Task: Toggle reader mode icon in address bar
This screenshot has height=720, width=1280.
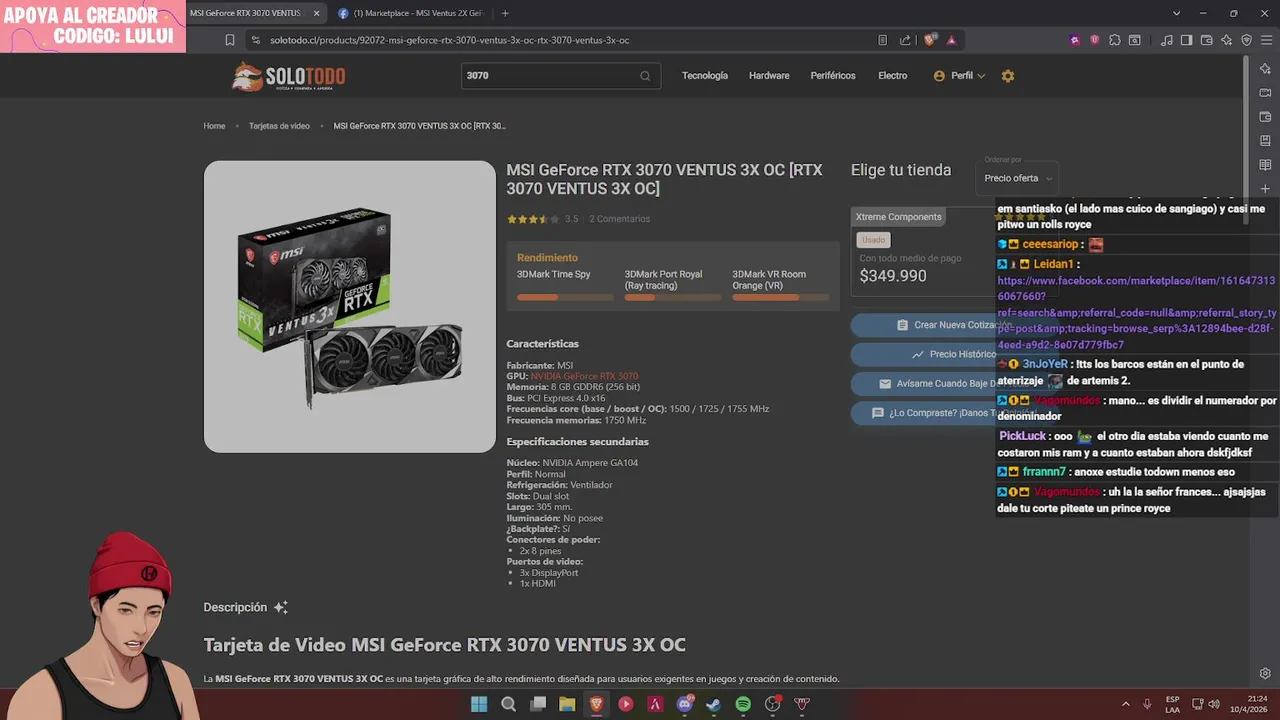Action: [x=882, y=40]
